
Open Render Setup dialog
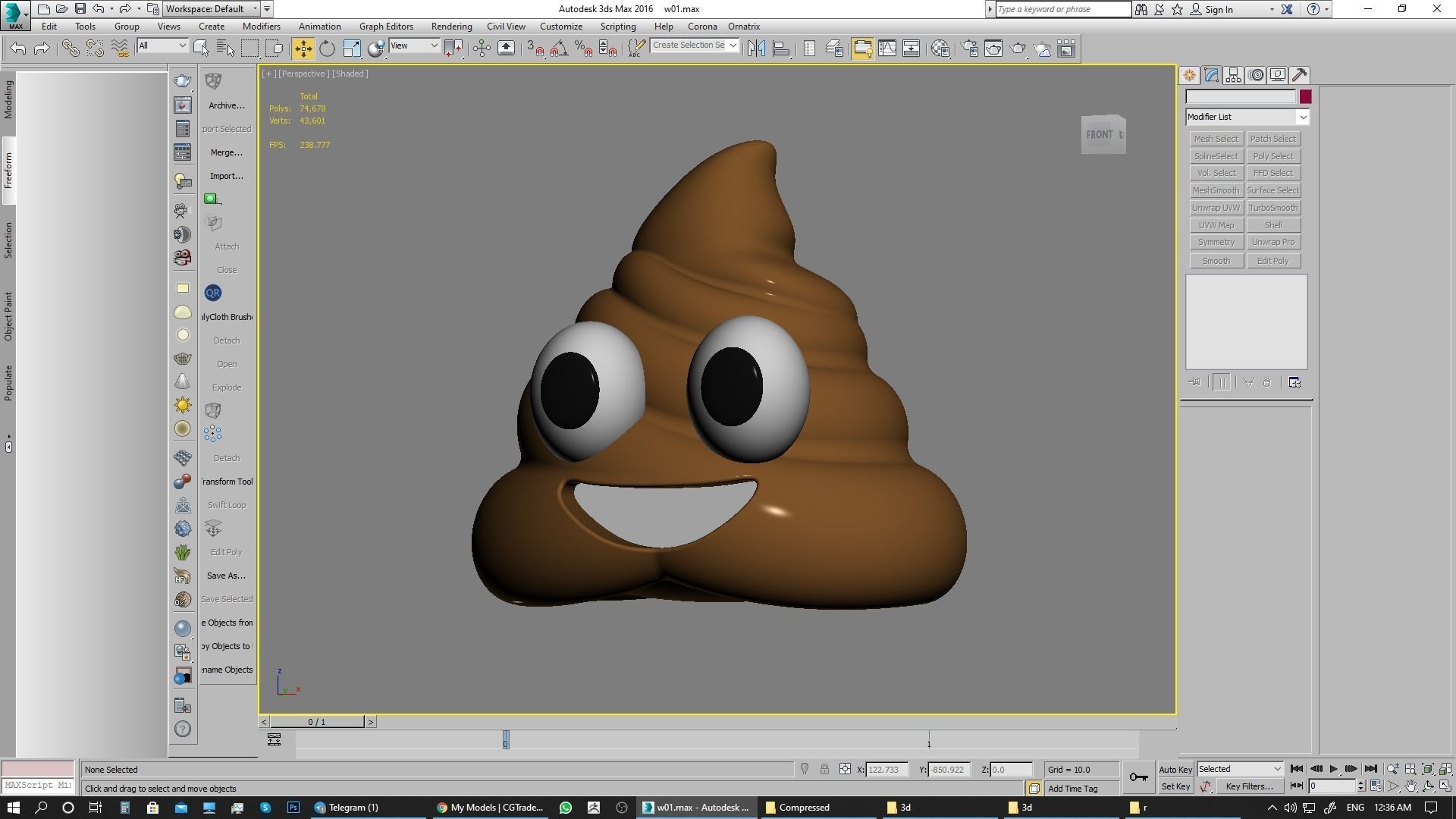[969, 49]
